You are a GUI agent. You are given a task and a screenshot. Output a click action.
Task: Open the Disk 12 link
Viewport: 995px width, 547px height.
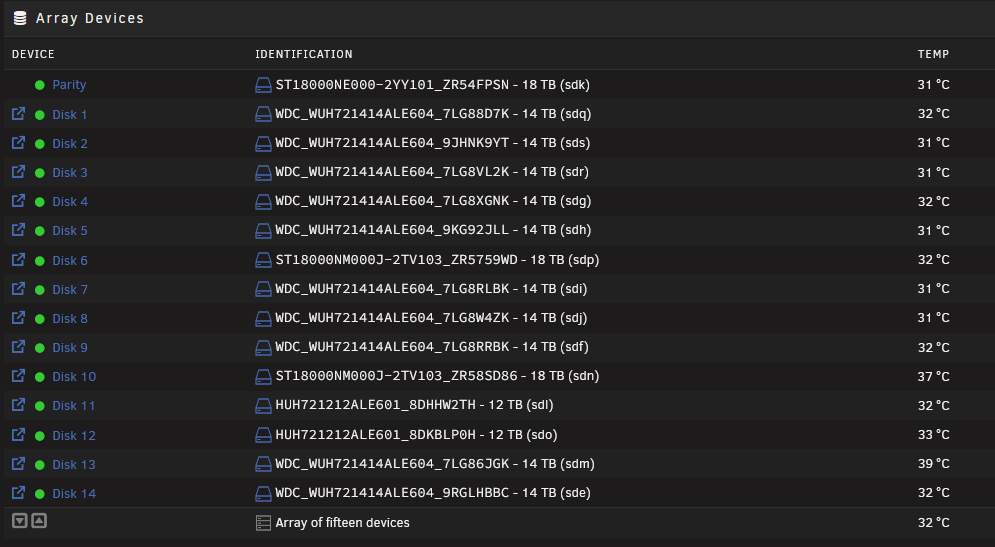click(74, 435)
